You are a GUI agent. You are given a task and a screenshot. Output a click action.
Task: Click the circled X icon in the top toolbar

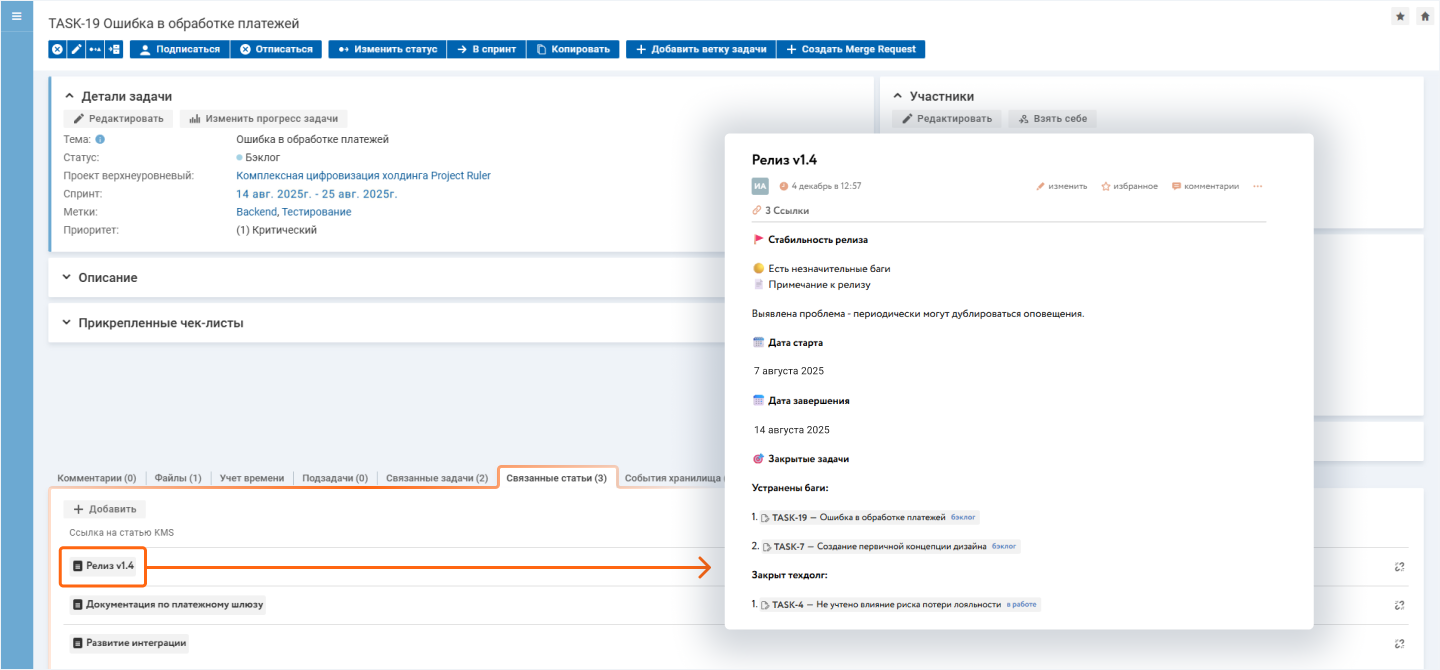pyautogui.click(x=57, y=49)
